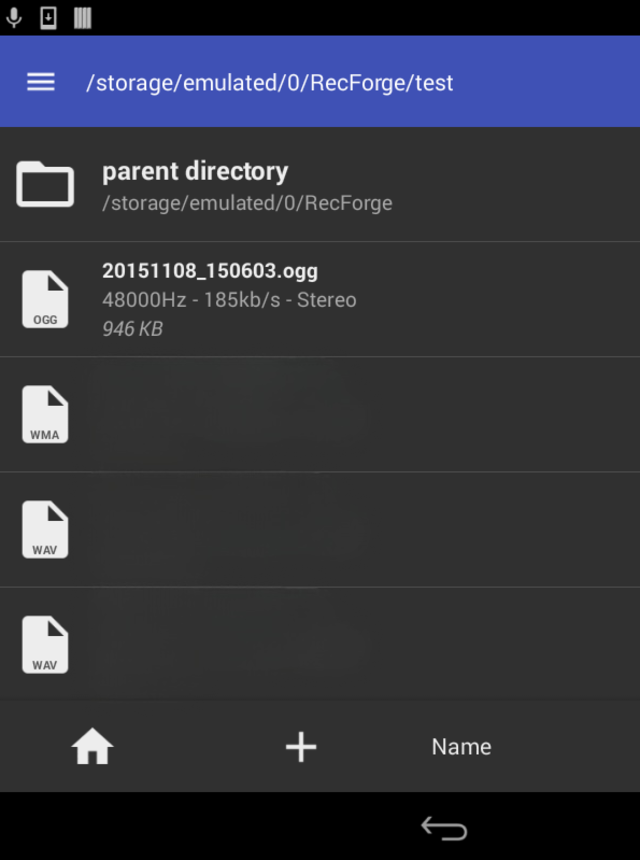
Task: Open the parent directory folder icon
Action: 45,184
